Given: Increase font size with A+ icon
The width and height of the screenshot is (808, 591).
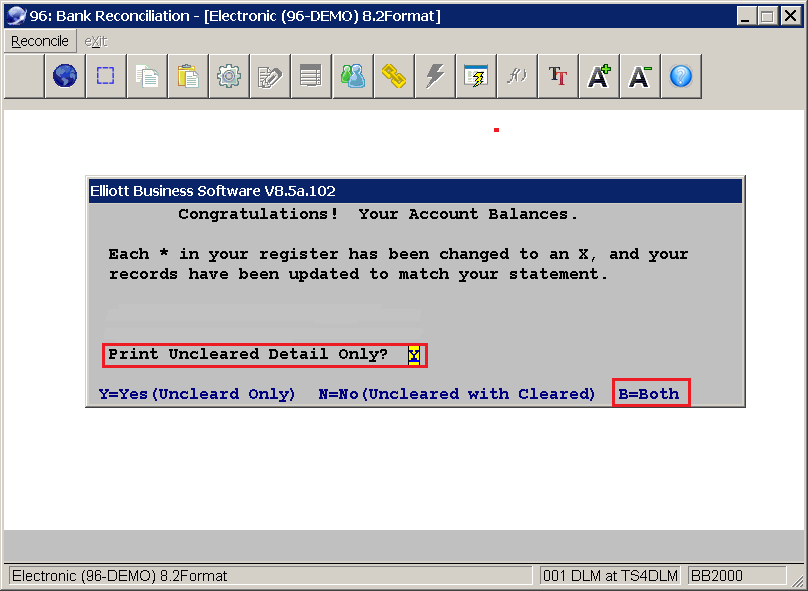Looking at the screenshot, I should 599,76.
